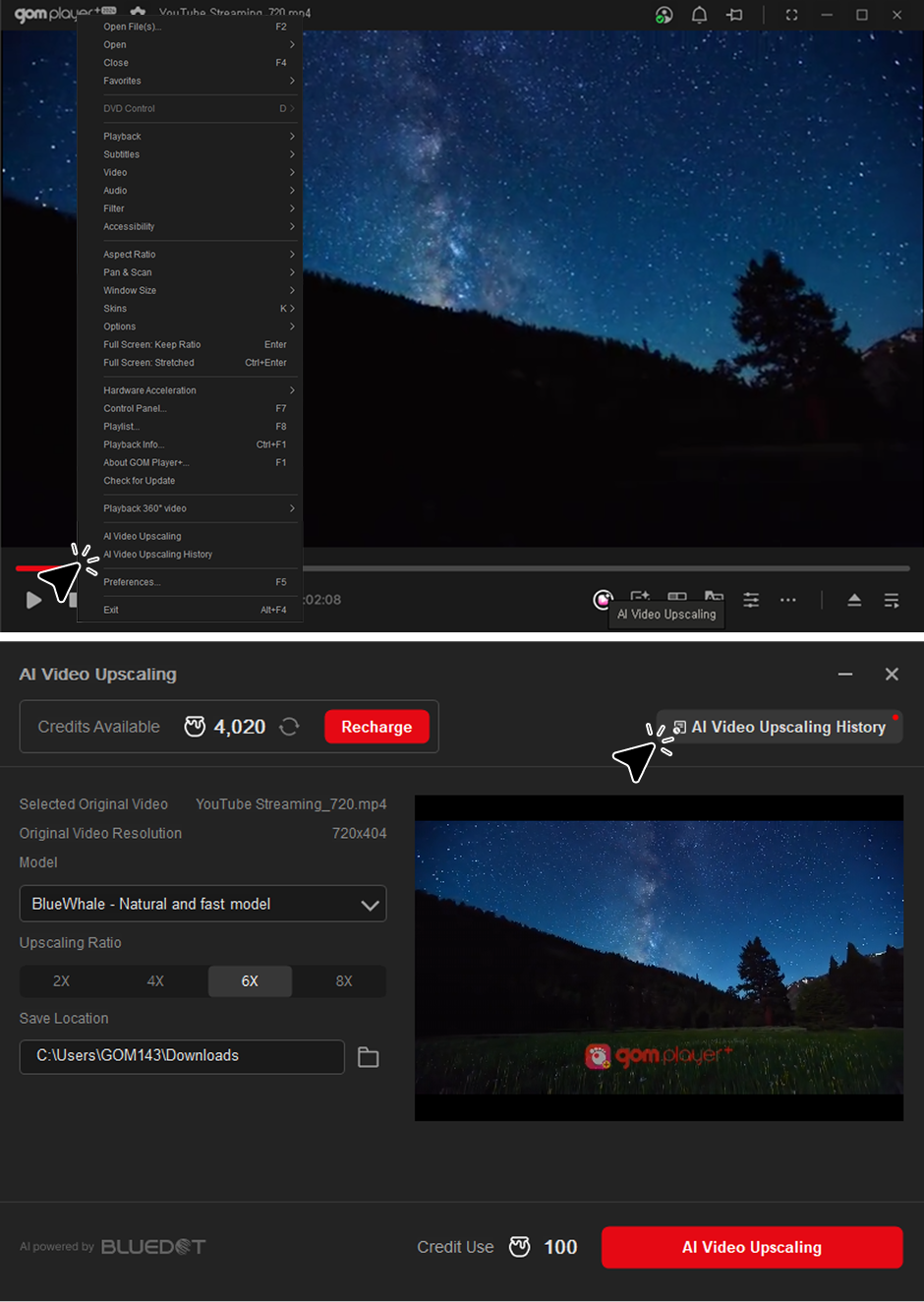Click the AI Video Upscaling icon in player bar

603,599
